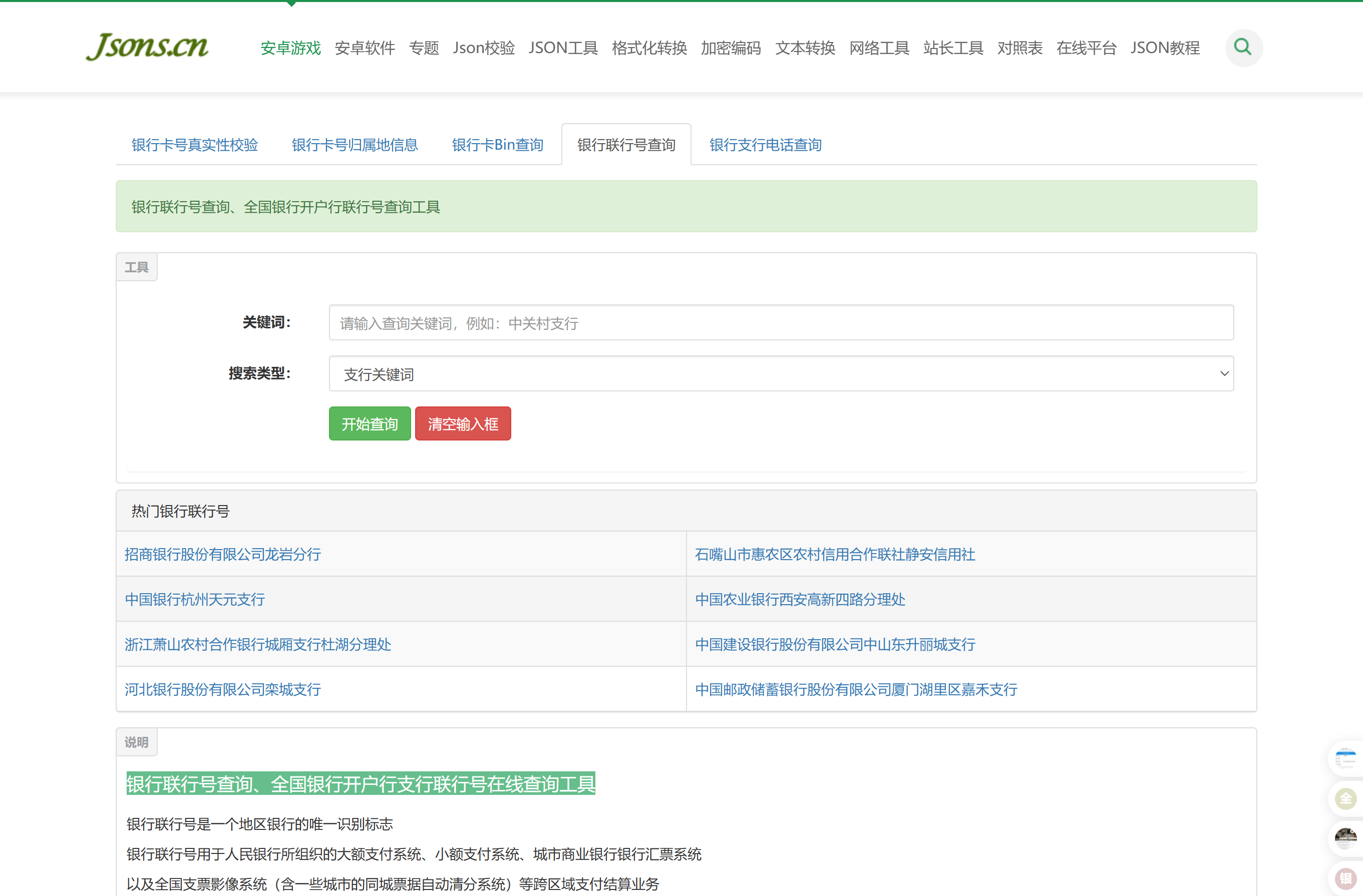Screen dimensions: 1363x896
Task: Click the Jsons.cn site logo
Action: click(x=147, y=47)
